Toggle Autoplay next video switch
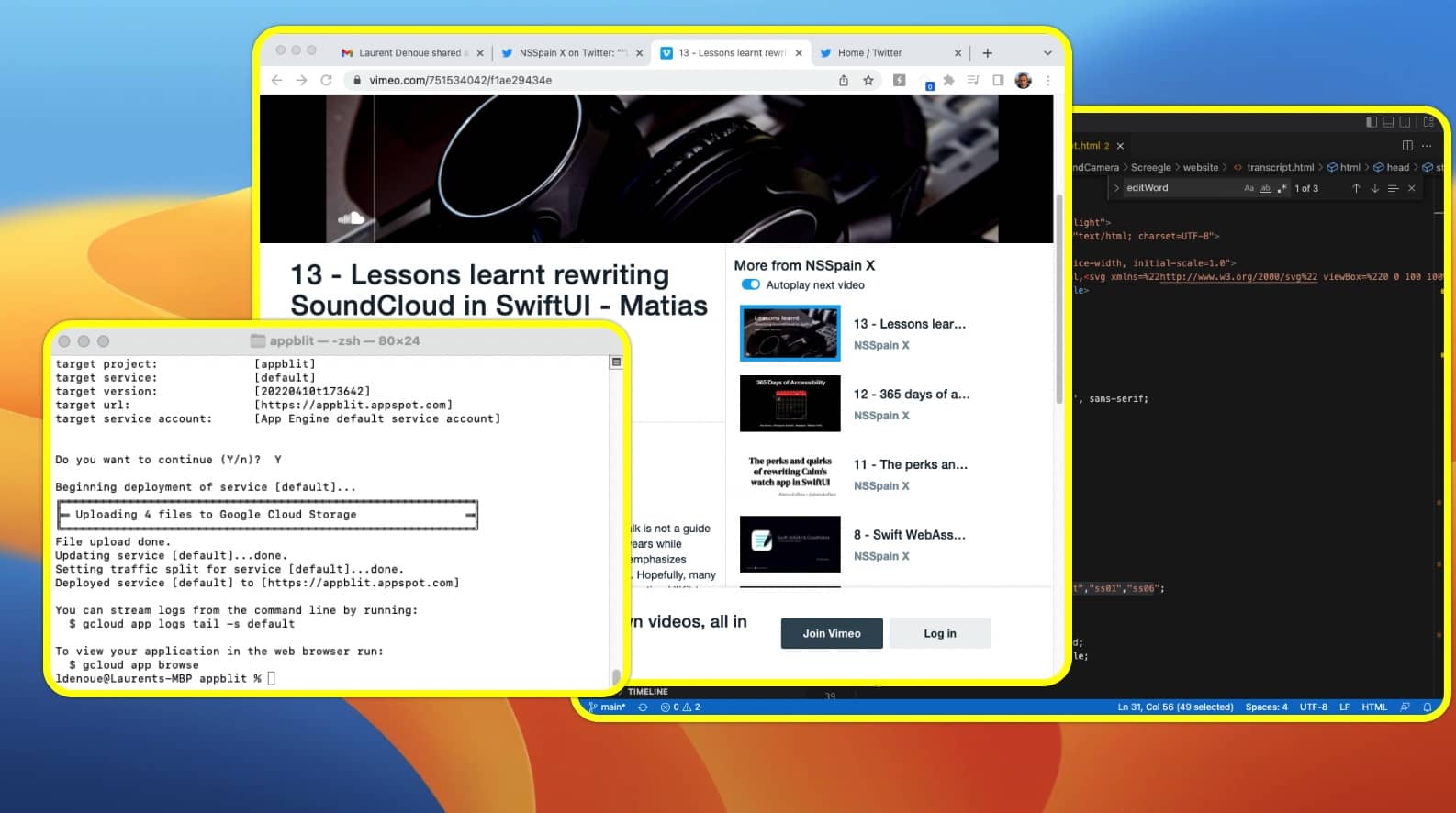 pos(751,284)
